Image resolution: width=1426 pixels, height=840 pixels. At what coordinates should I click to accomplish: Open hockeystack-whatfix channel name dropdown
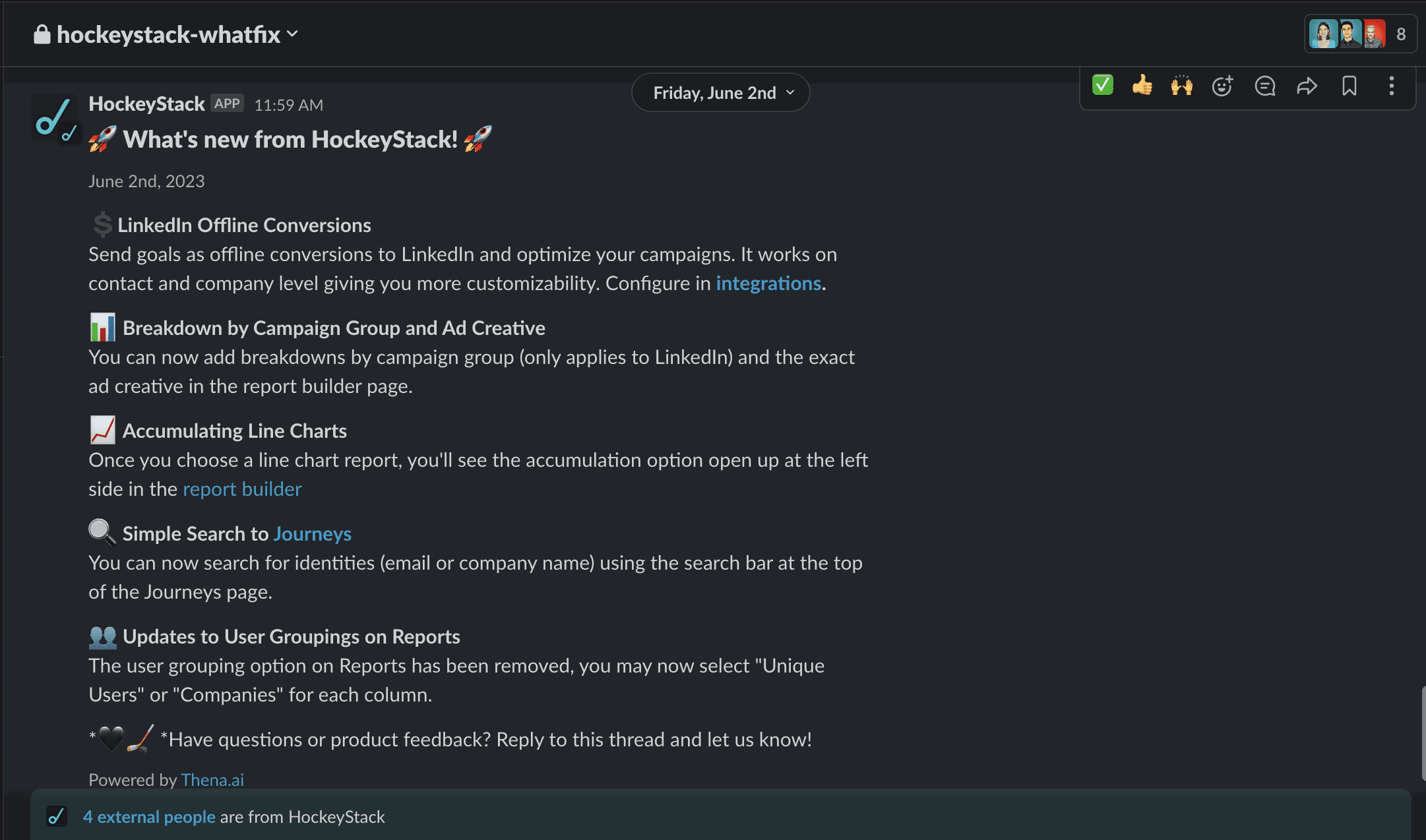(177, 34)
